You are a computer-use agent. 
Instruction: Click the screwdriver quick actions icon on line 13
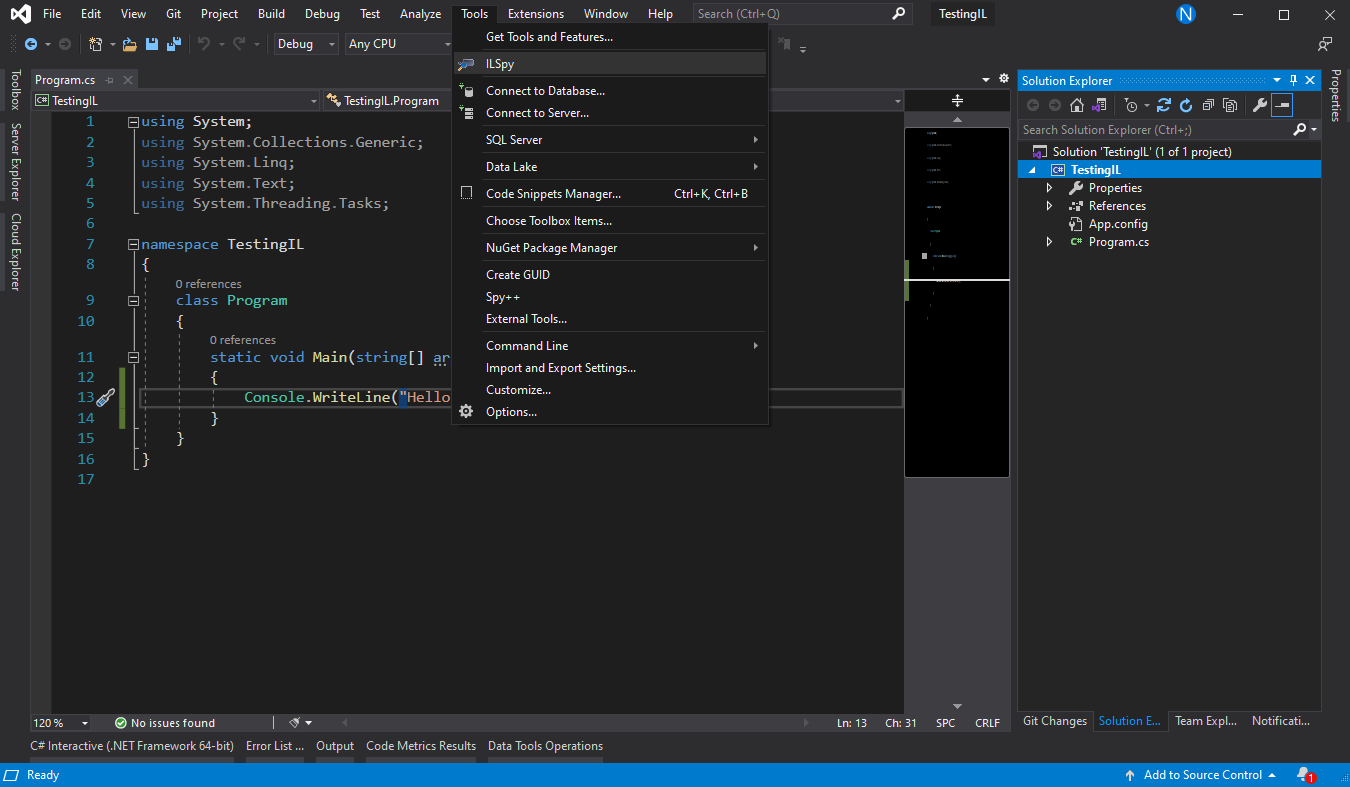tap(106, 398)
